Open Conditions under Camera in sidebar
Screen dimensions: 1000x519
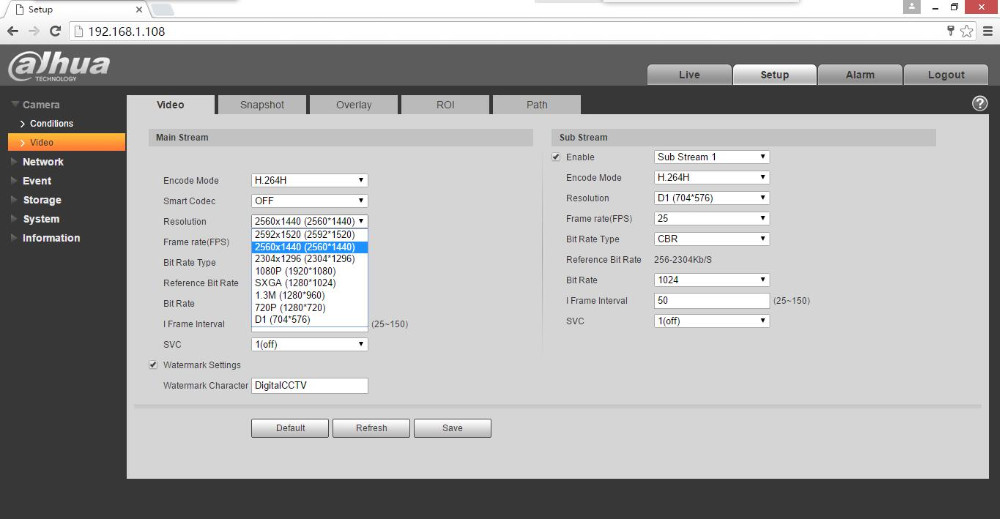coord(52,124)
